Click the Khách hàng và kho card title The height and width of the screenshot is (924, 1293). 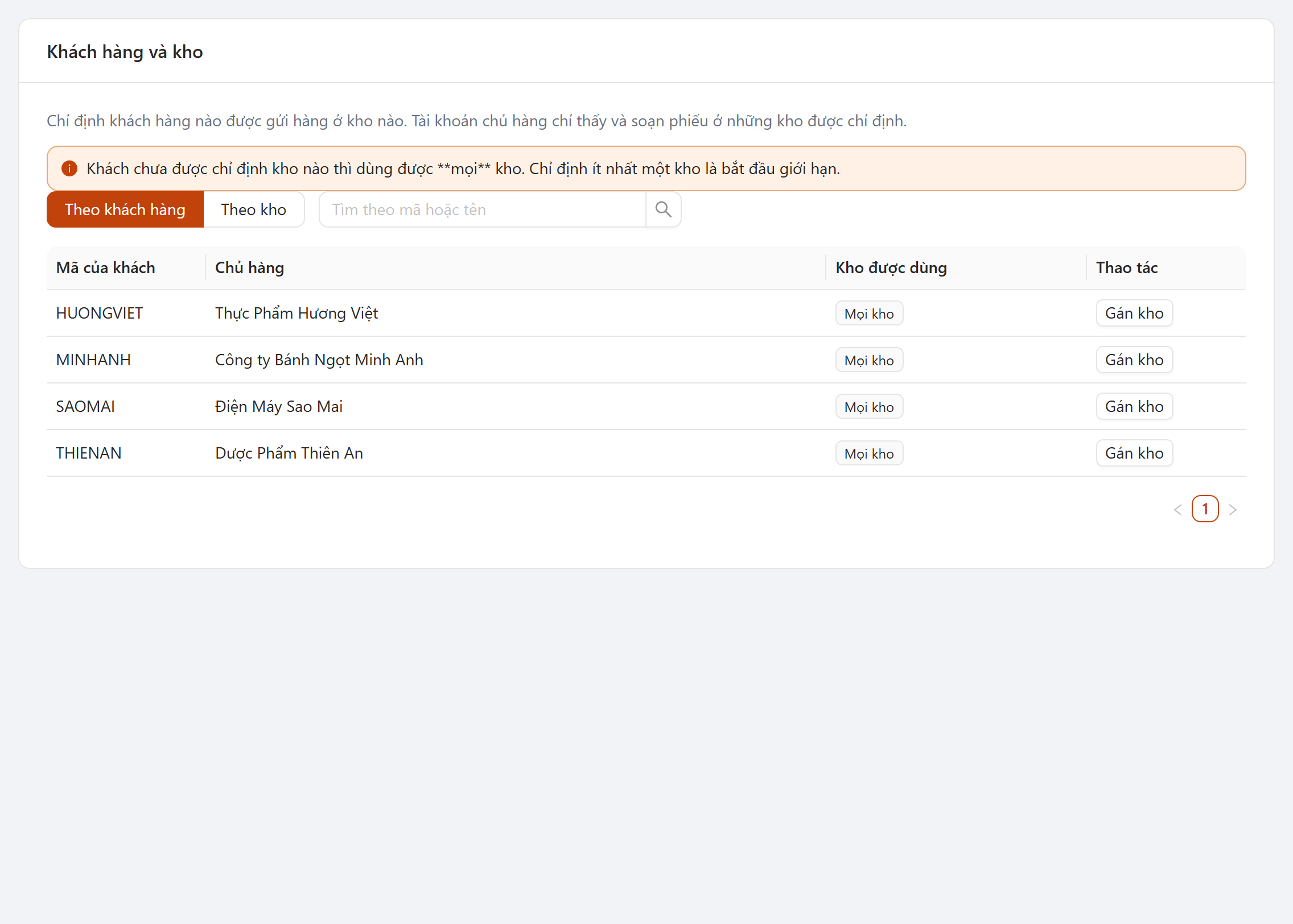(125, 52)
